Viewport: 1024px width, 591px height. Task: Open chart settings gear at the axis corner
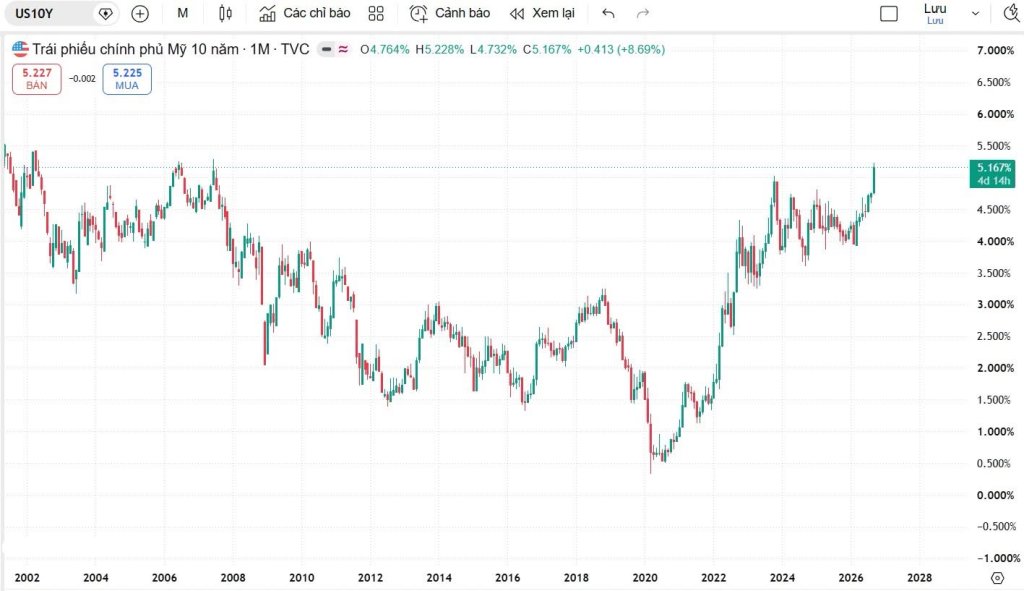(997, 578)
